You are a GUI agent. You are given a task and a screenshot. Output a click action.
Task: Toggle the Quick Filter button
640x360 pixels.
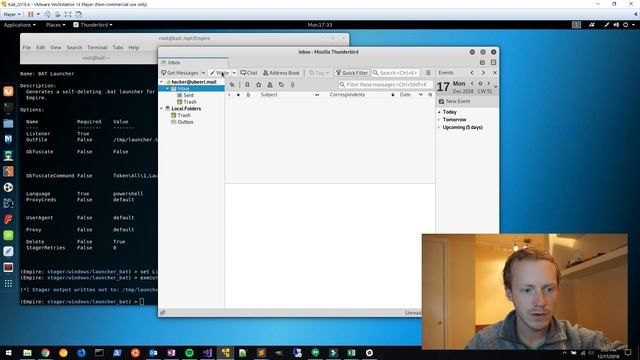352,73
